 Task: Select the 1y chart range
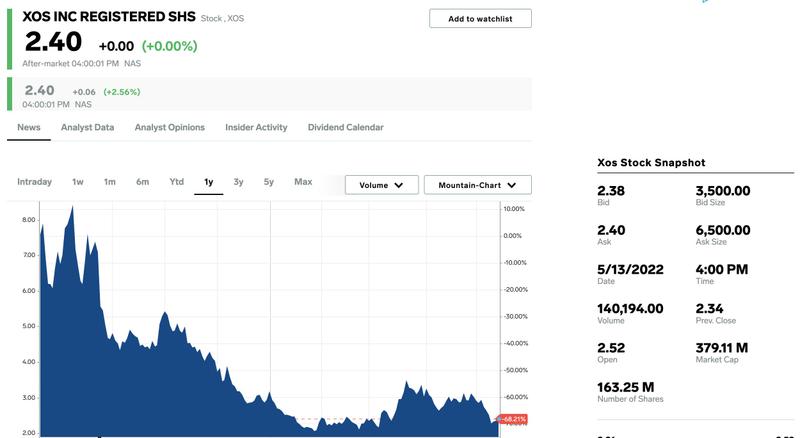pos(209,182)
